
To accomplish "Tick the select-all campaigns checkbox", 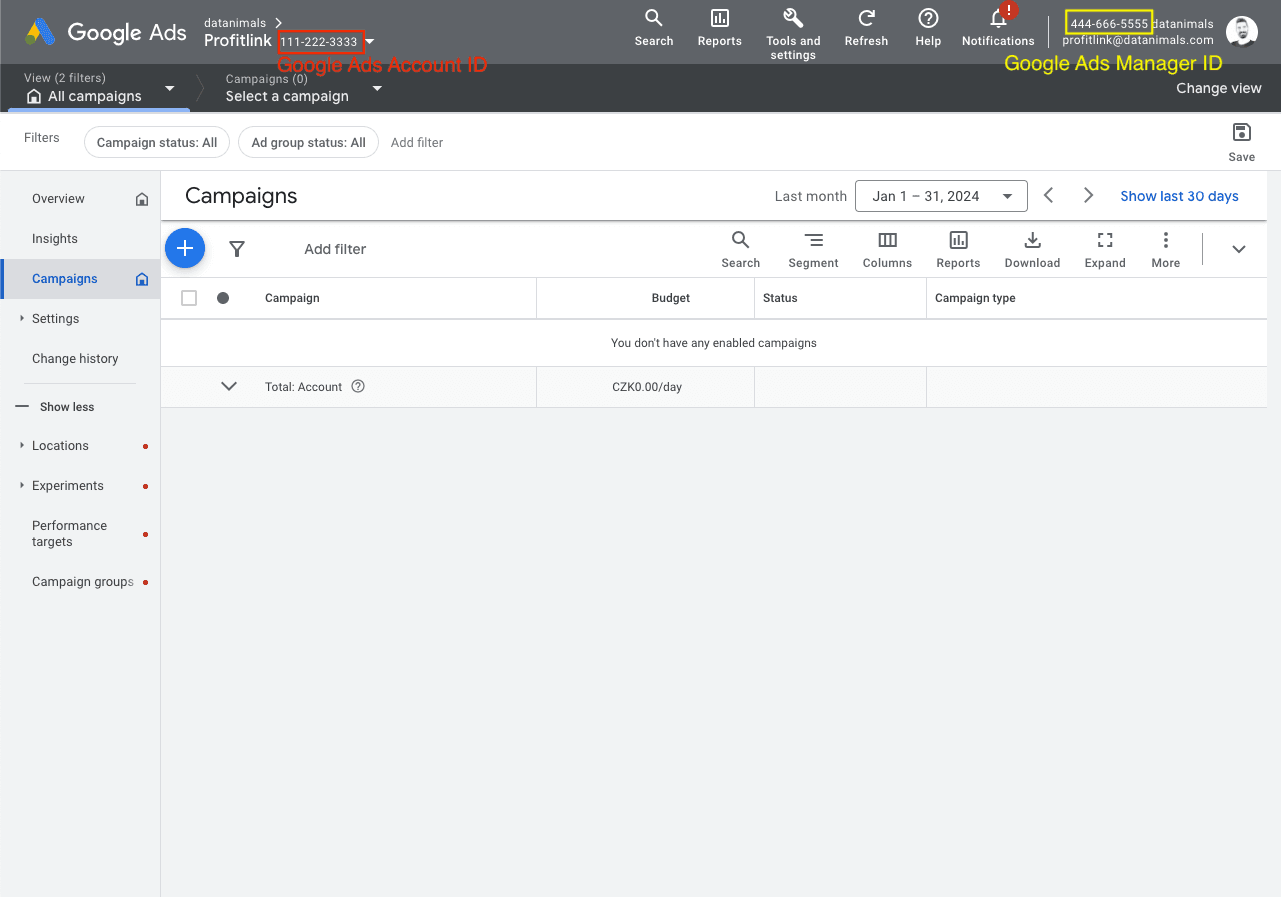I will point(189,298).
